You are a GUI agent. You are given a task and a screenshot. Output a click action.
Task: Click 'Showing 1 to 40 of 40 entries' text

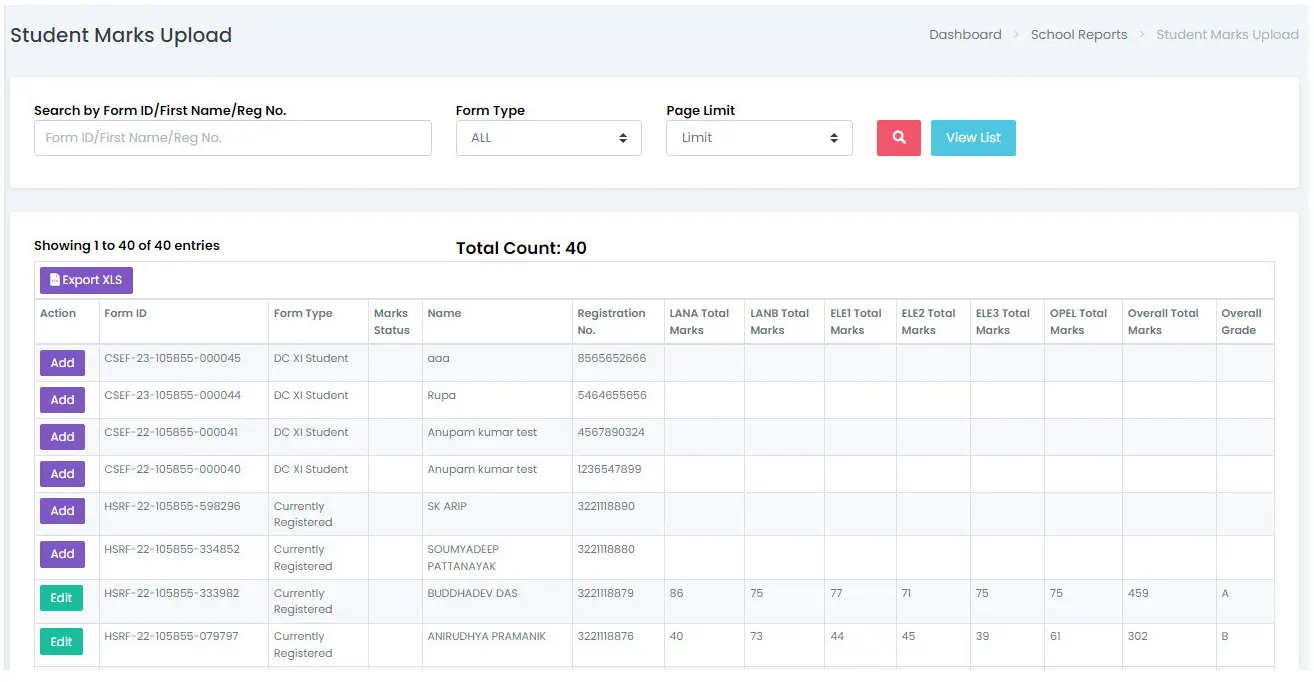click(127, 245)
